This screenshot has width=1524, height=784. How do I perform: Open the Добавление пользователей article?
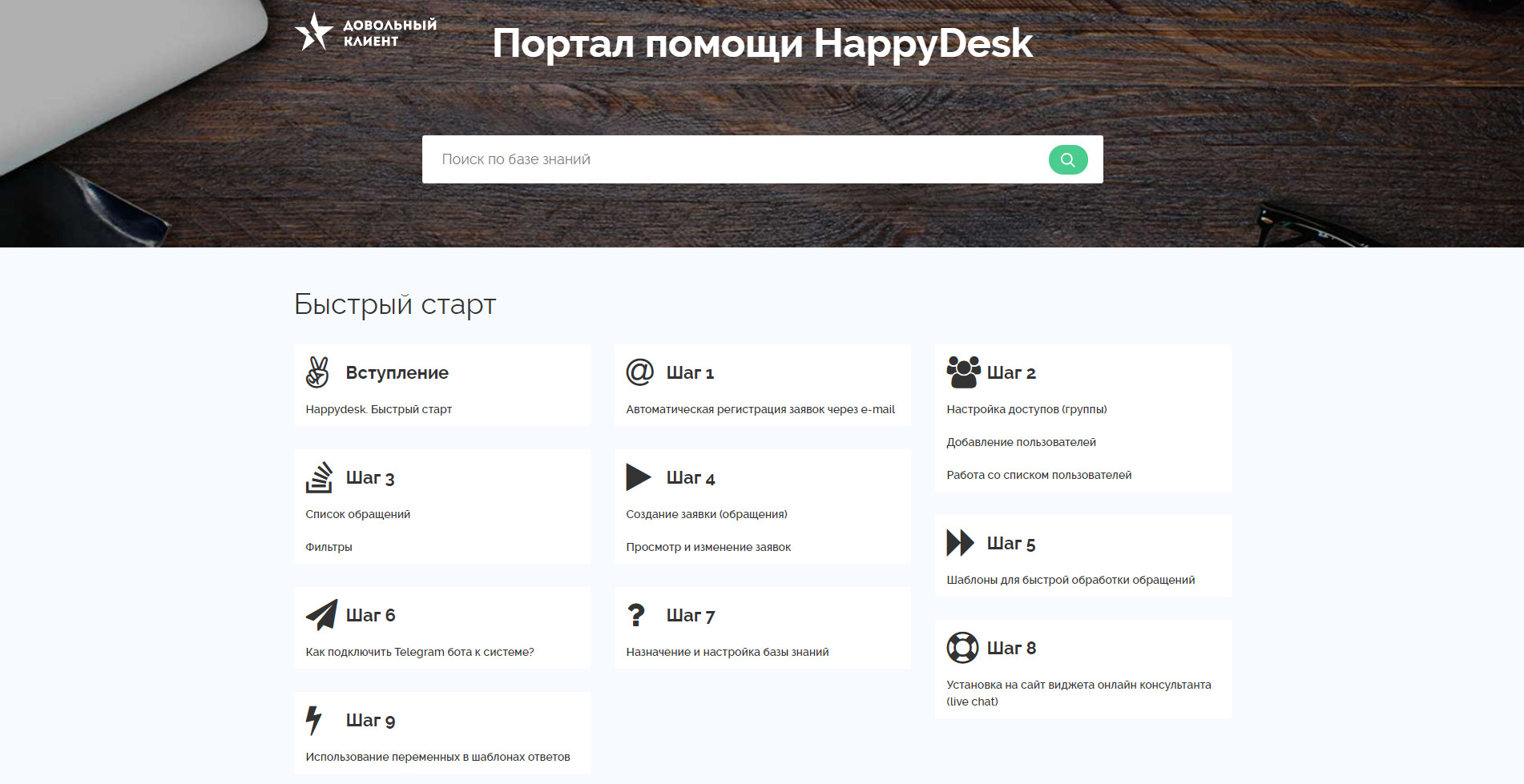click(1021, 442)
